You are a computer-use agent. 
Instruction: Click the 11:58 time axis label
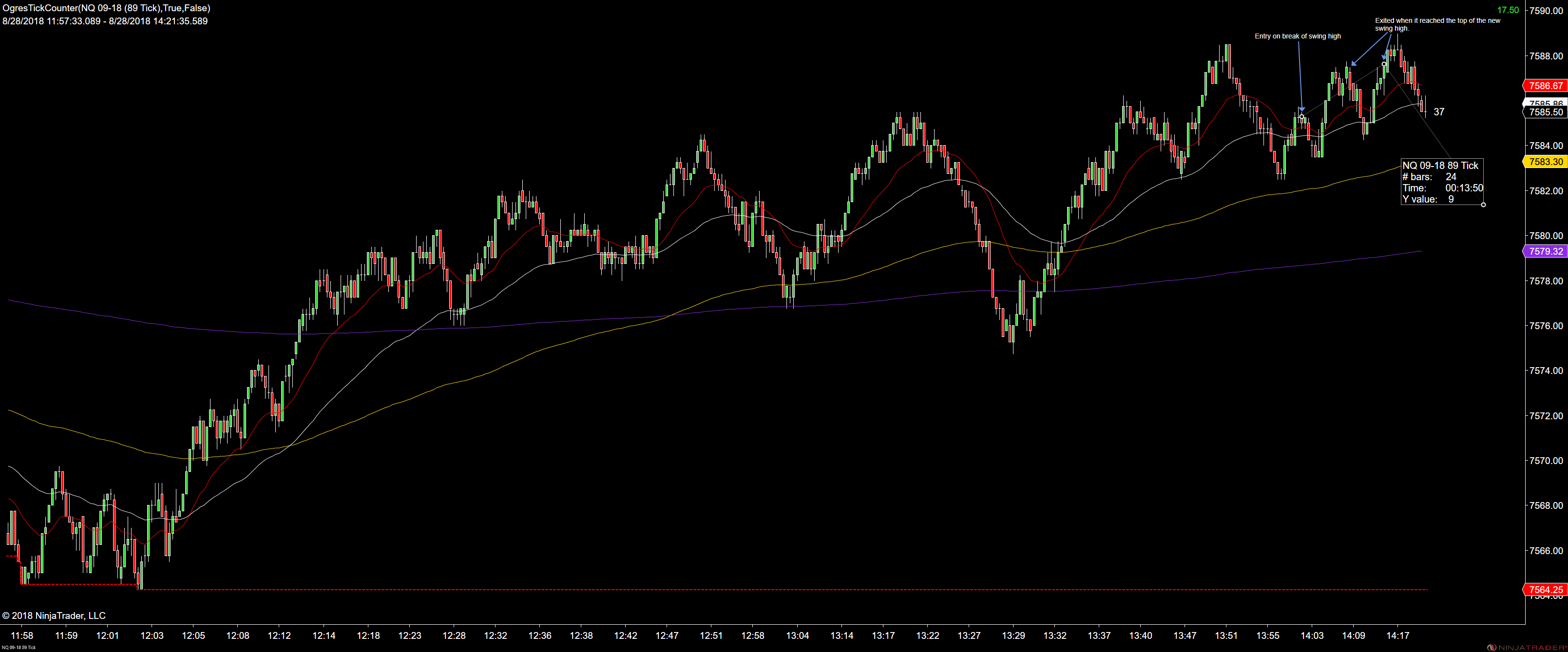coord(22,635)
